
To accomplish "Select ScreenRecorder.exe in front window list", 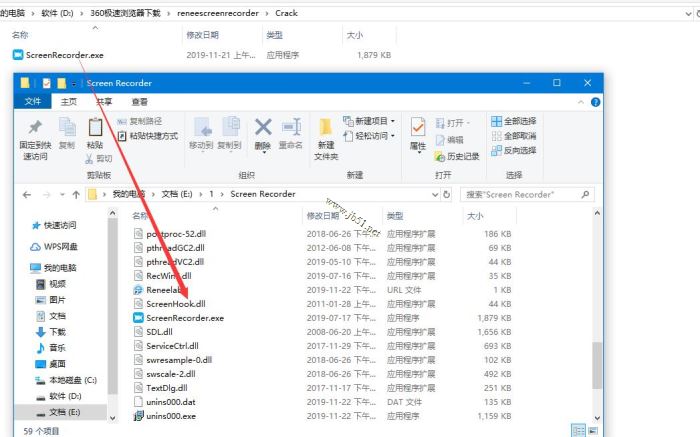I will tap(179, 318).
